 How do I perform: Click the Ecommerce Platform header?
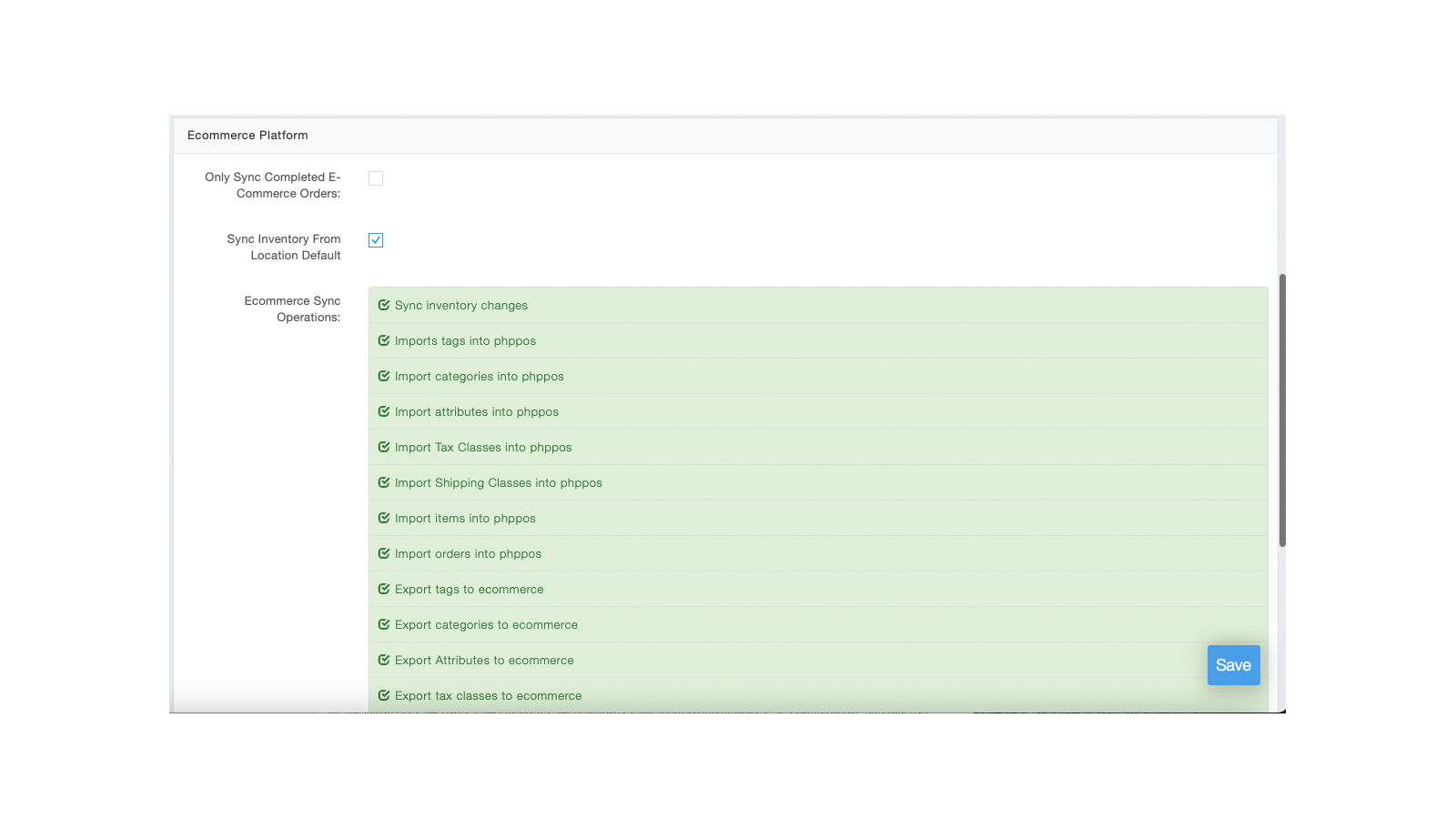(248, 135)
